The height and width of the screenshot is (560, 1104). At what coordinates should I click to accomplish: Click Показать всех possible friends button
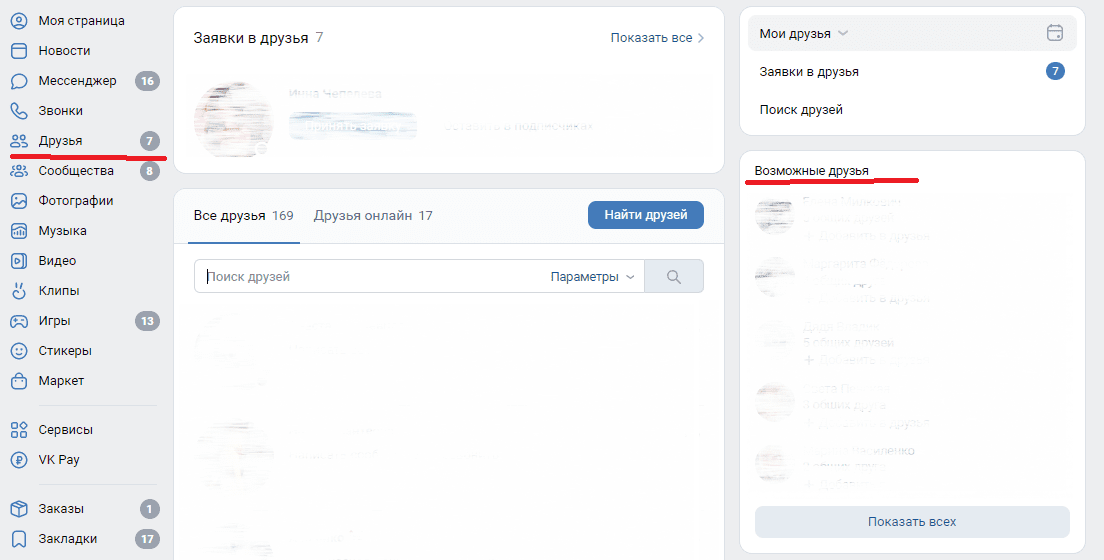[912, 522]
